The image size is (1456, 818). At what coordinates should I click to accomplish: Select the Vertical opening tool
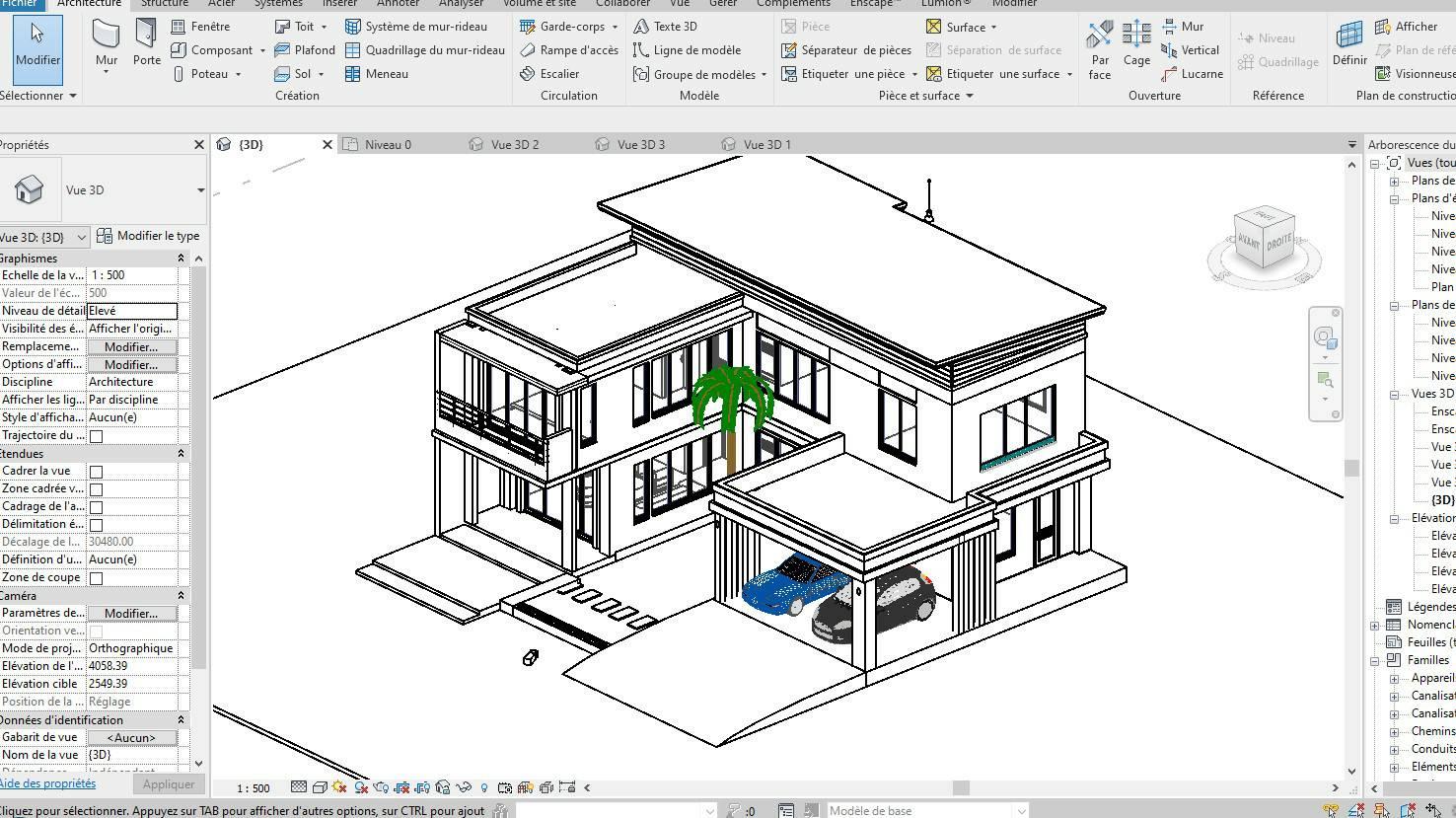(x=1191, y=50)
